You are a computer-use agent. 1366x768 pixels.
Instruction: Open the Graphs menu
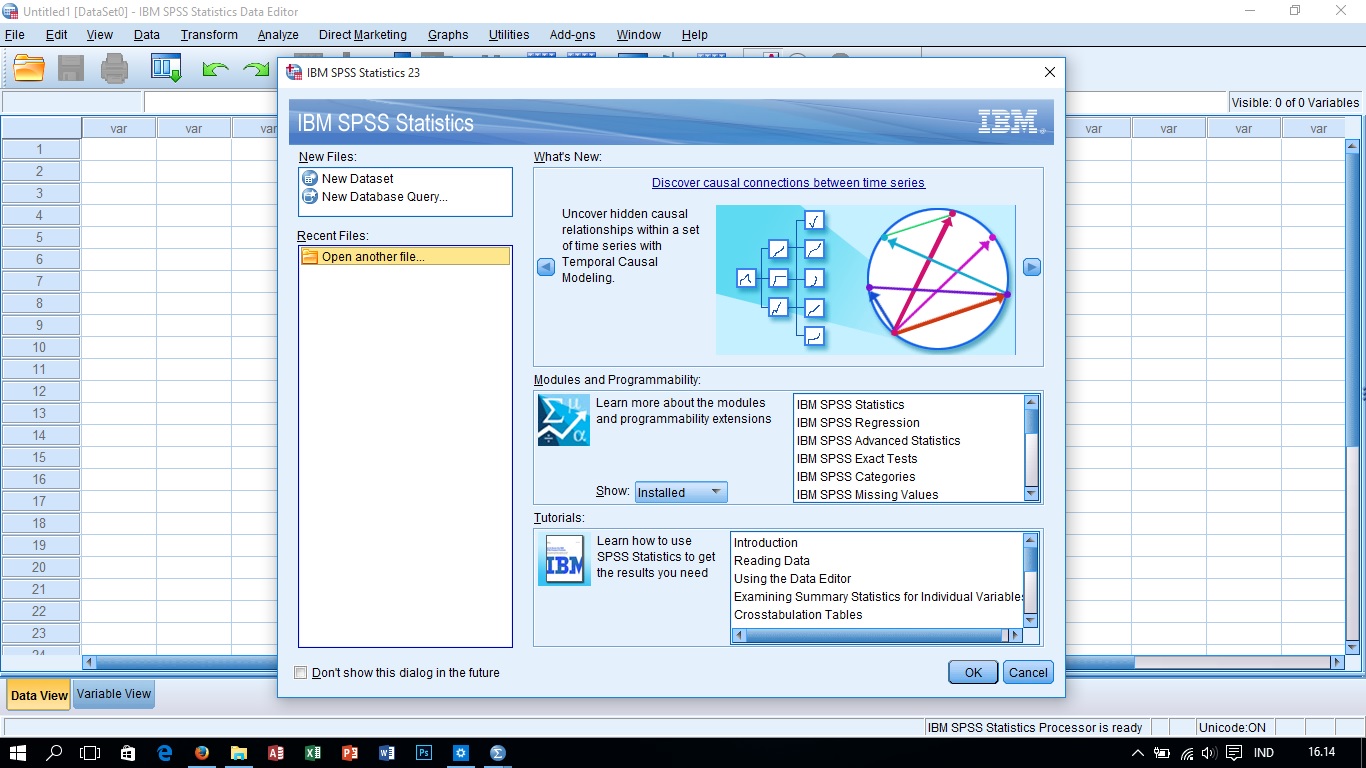click(448, 34)
